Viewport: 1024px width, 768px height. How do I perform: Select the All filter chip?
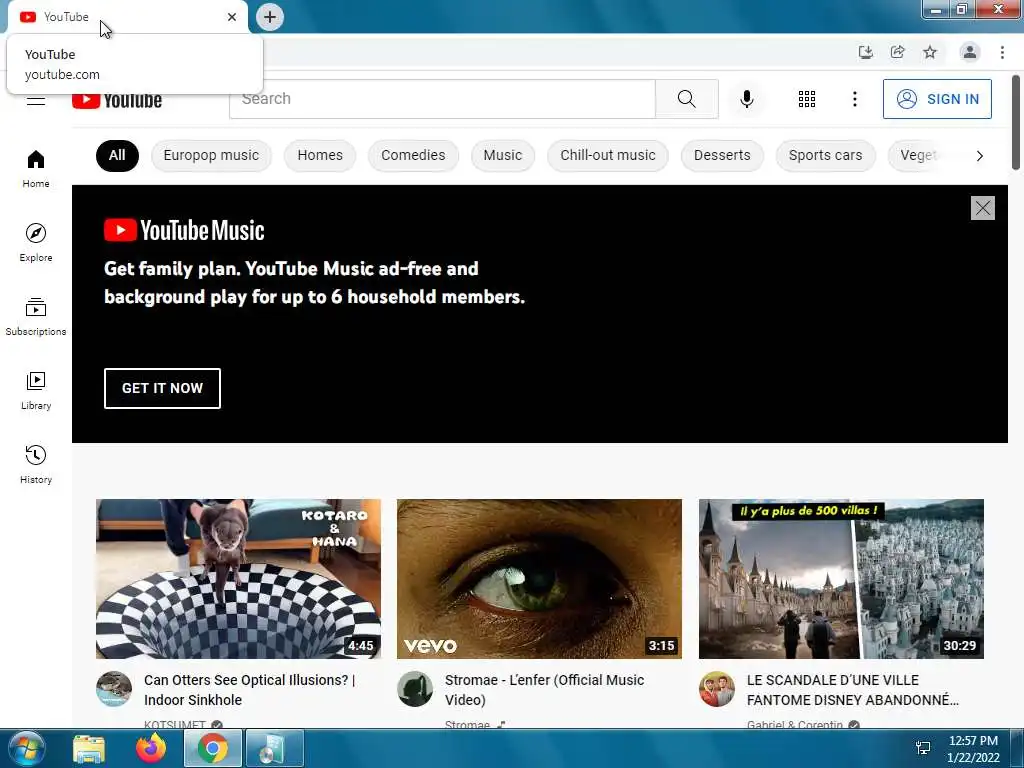click(117, 155)
